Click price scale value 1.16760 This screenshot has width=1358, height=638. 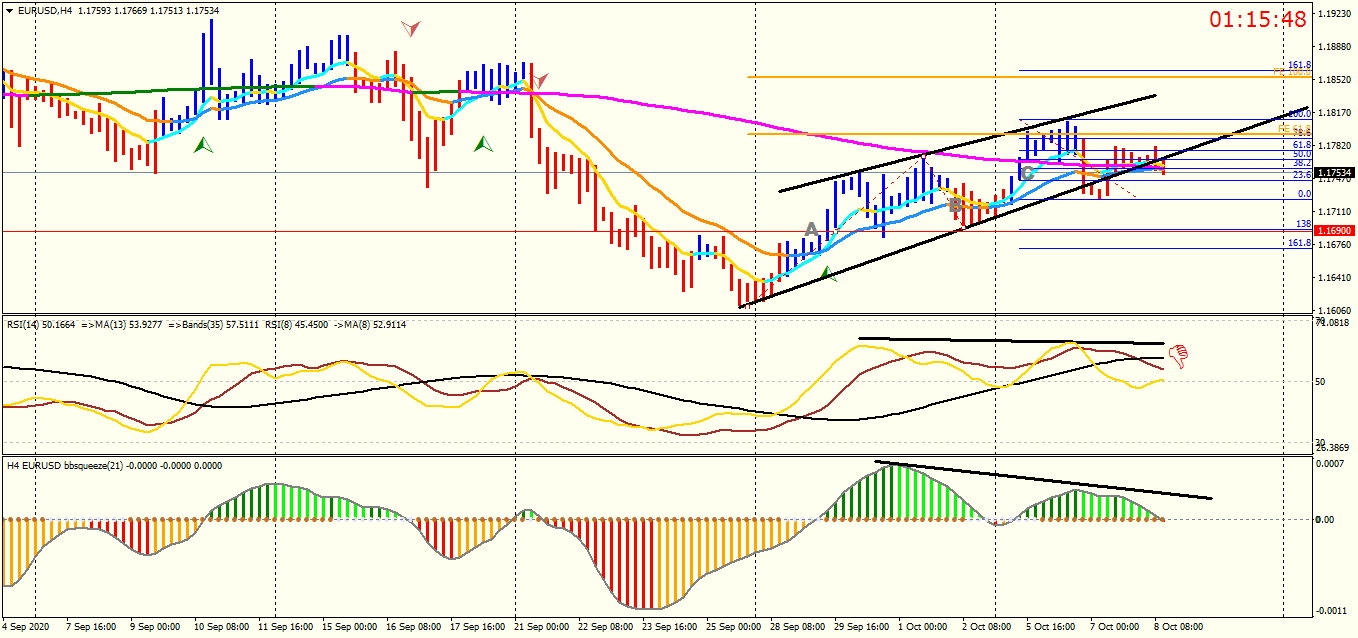pyautogui.click(x=1336, y=245)
